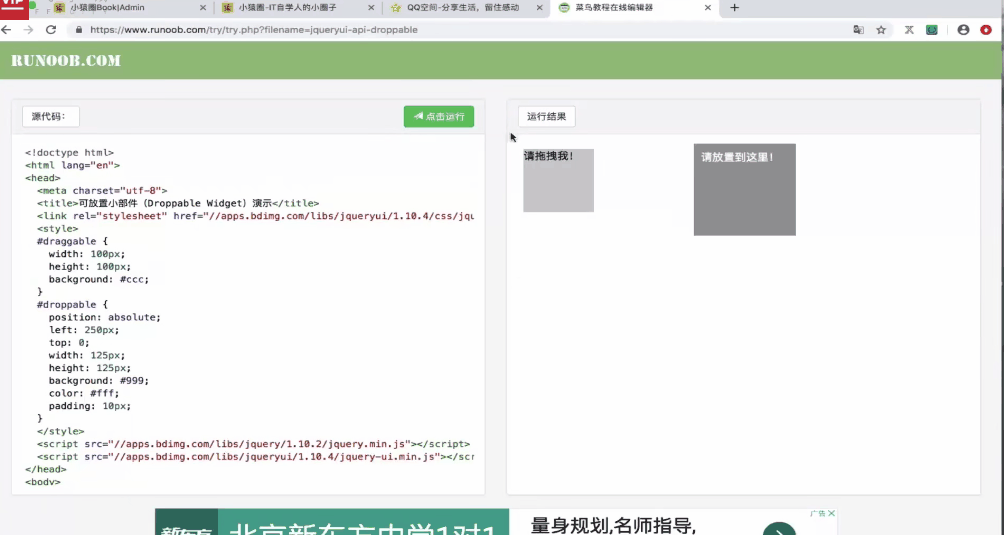The height and width of the screenshot is (535, 1004).
Task: Click the #draggable selector line
Action: click(72, 241)
